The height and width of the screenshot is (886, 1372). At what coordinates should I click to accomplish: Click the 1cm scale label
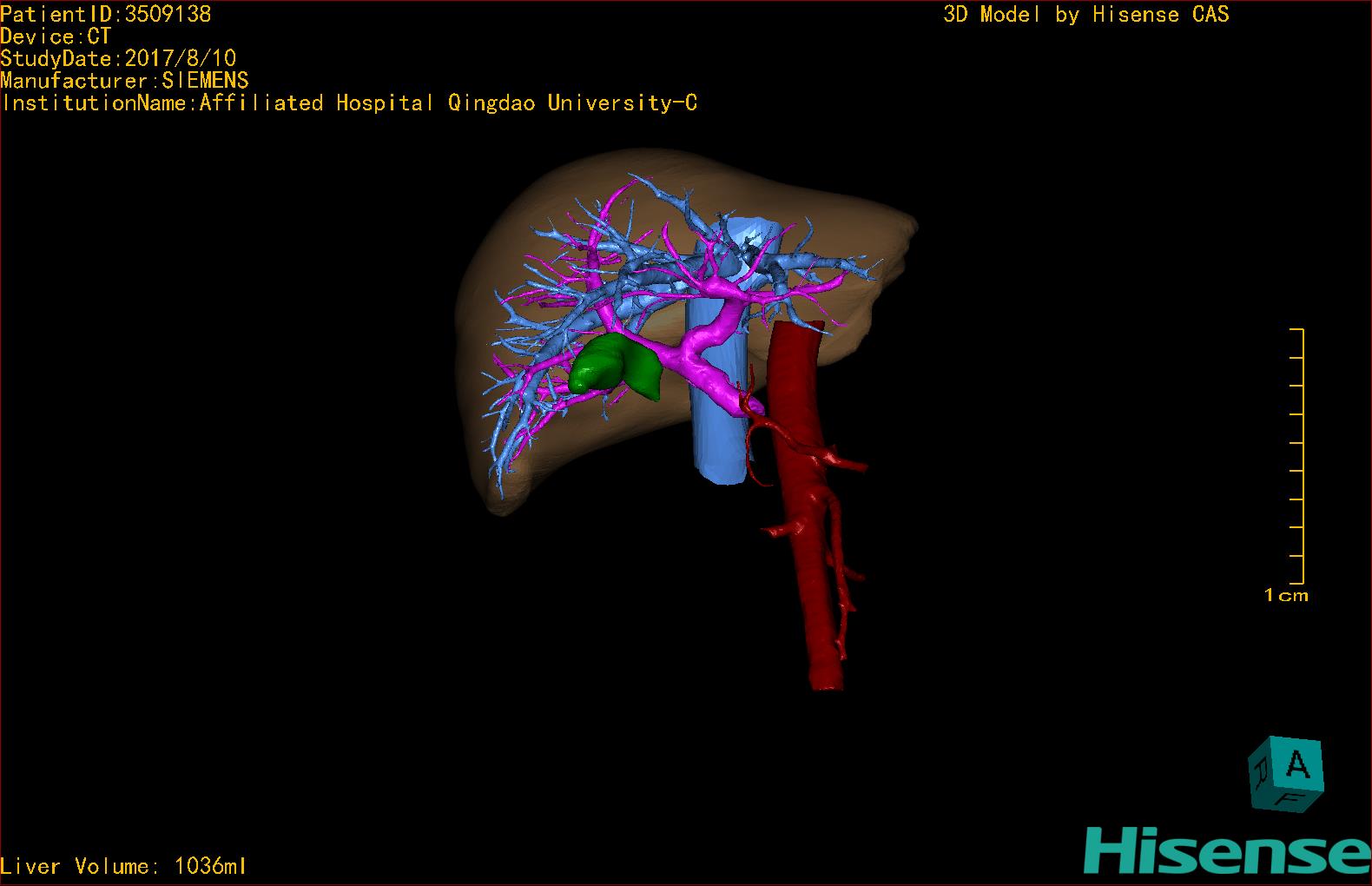[x=1286, y=596]
